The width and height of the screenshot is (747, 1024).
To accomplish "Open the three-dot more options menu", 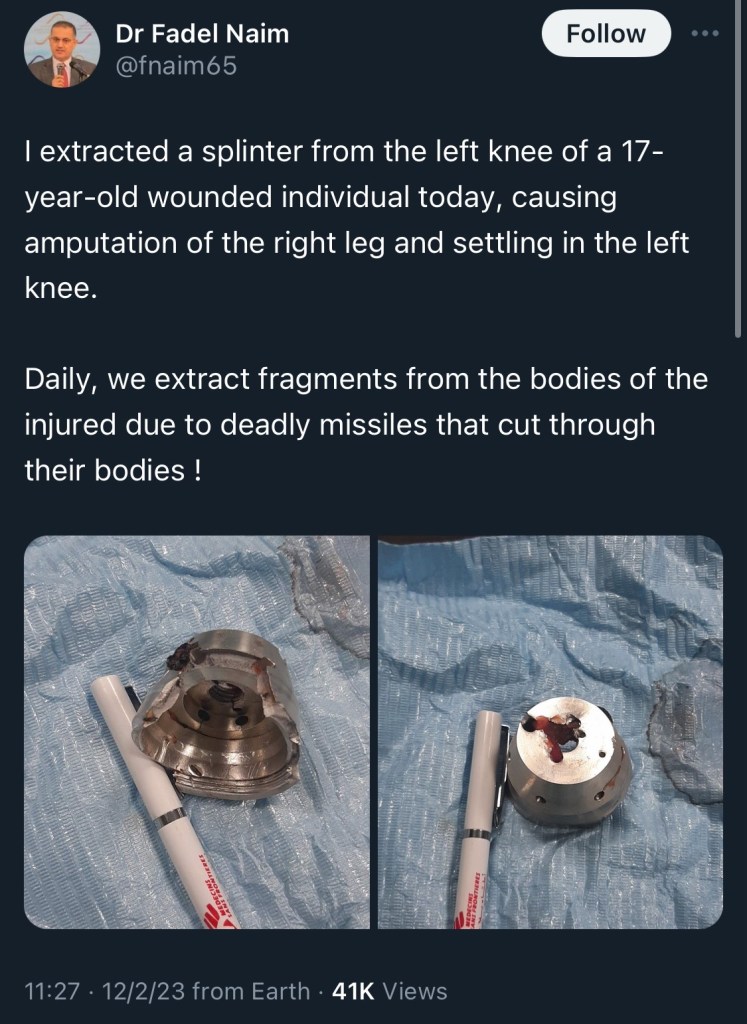I will point(706,33).
